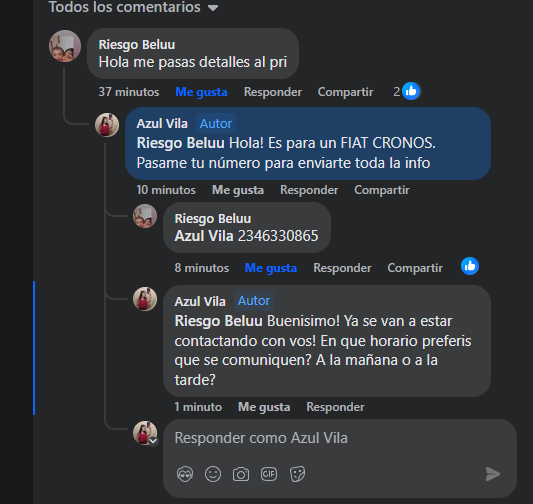Screen dimensions: 533x504
Task: Send the reply with the arrow icon
Action: pyautogui.click(x=493, y=474)
